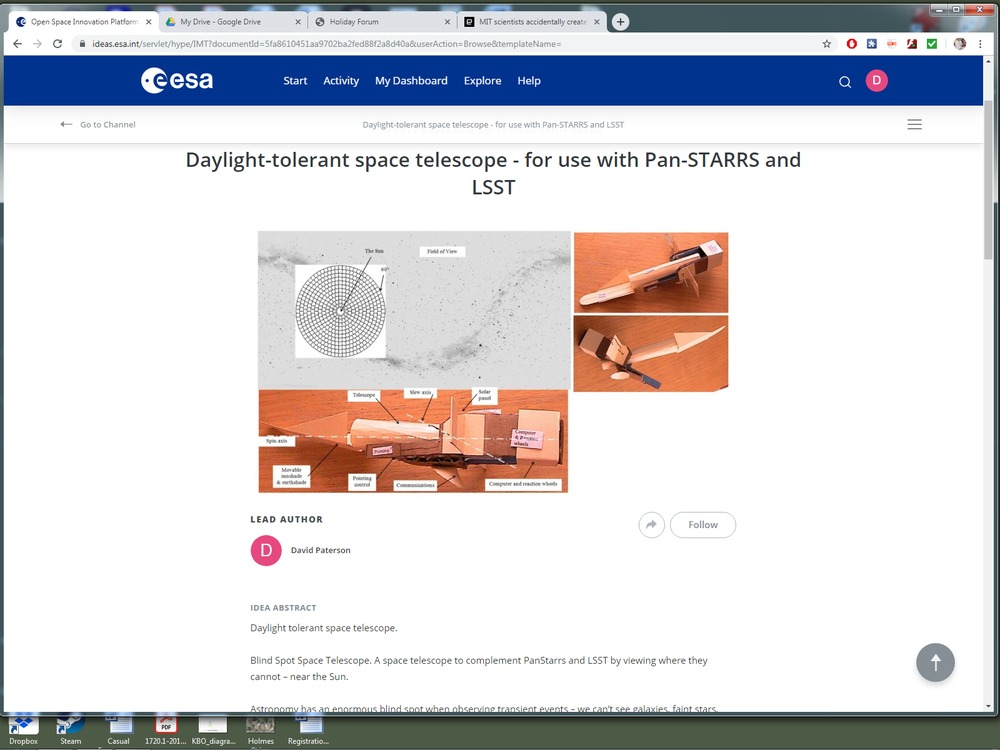Viewport: 1000px width, 750px height.
Task: Open the My Dashboard menu item
Action: [411, 81]
